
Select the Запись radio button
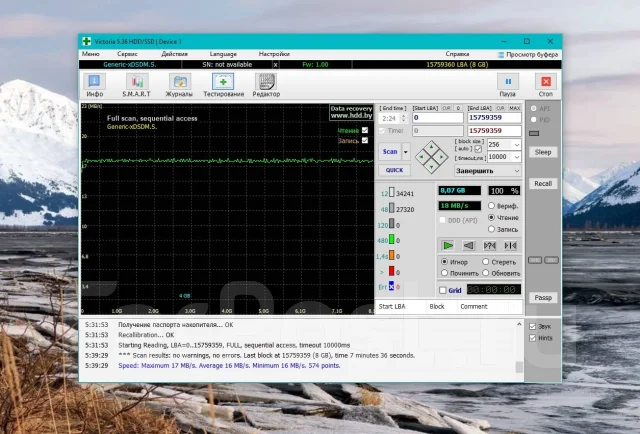pos(491,229)
